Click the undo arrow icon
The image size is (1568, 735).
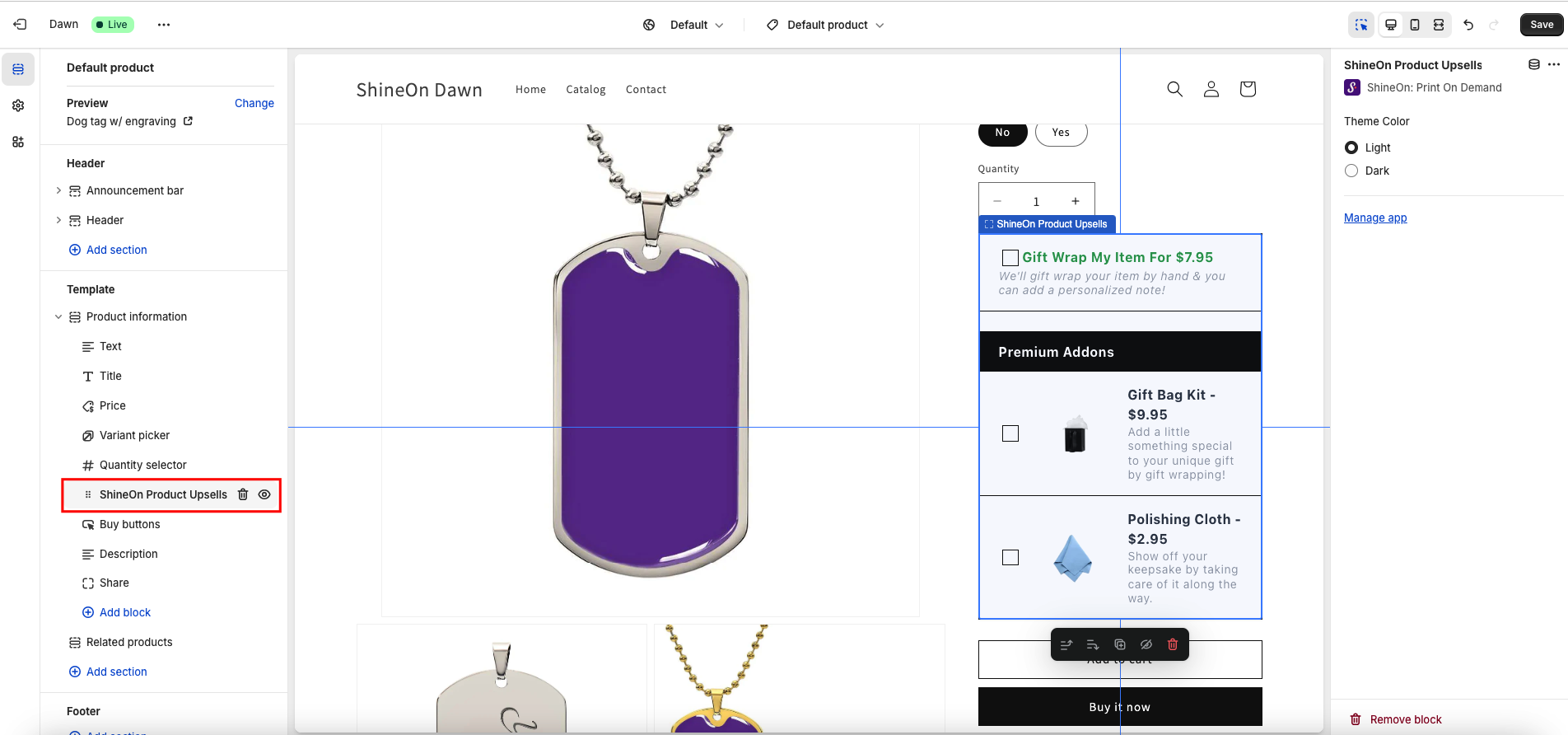[x=1468, y=25]
